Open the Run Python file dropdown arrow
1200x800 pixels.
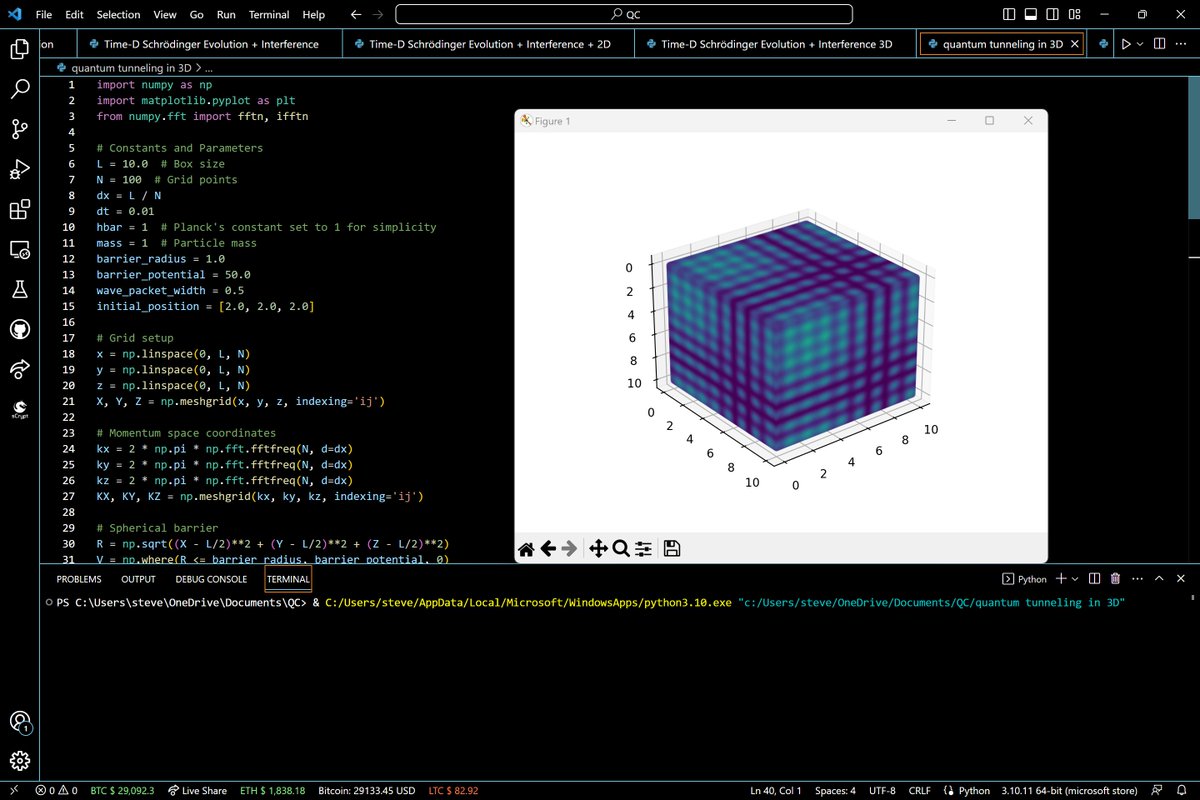tap(1141, 44)
